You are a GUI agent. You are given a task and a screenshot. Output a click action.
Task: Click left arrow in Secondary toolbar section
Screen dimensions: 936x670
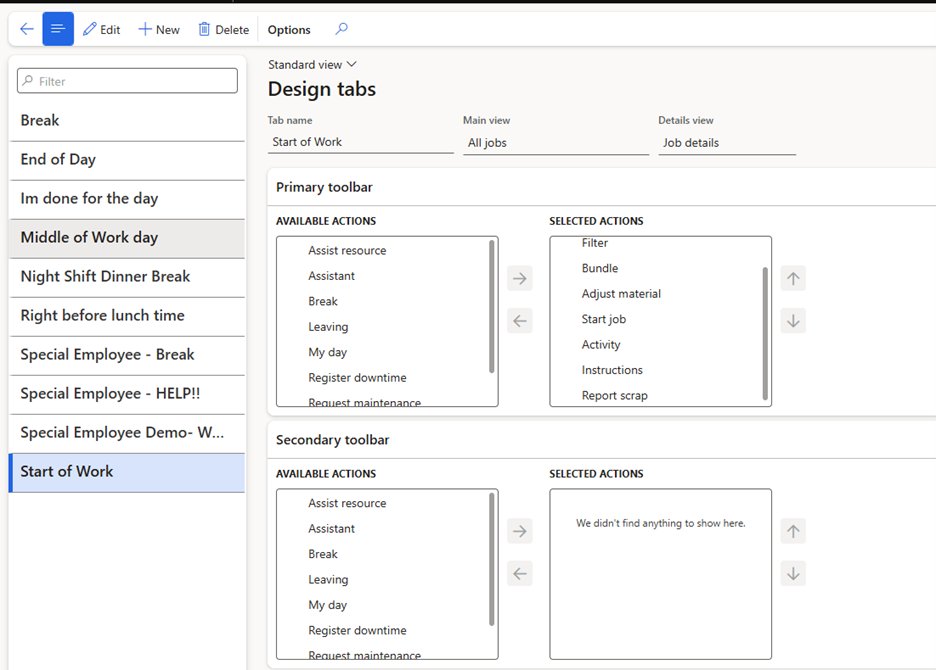(x=519, y=573)
